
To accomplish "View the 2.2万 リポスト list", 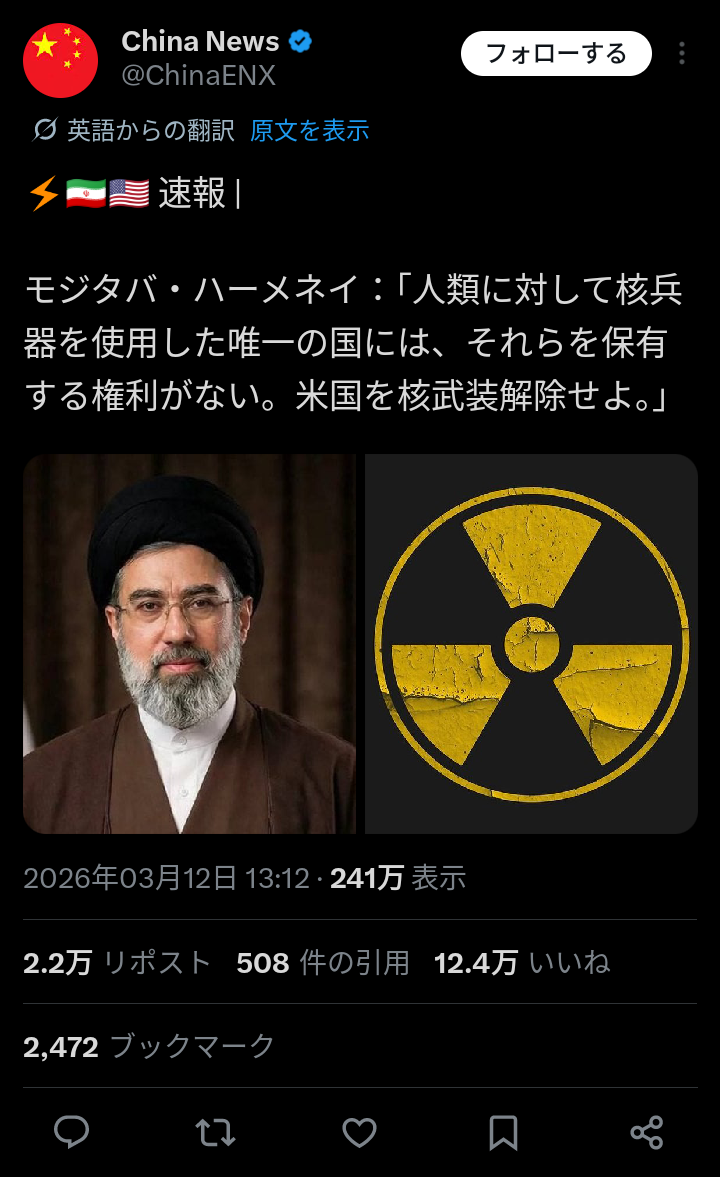I will click(x=116, y=962).
